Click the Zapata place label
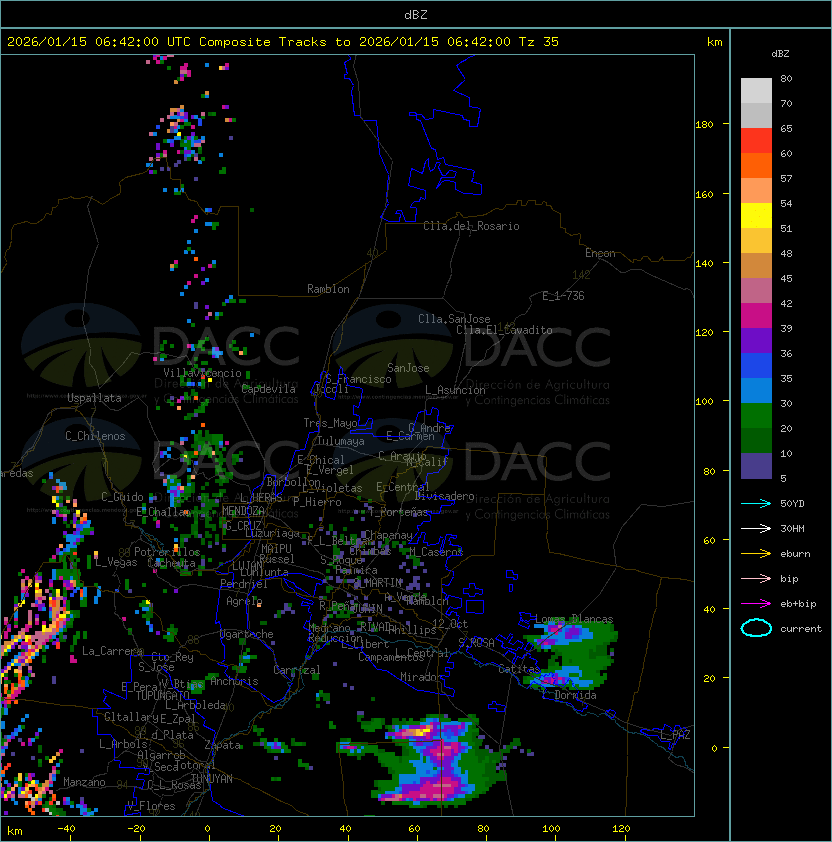 [222, 745]
